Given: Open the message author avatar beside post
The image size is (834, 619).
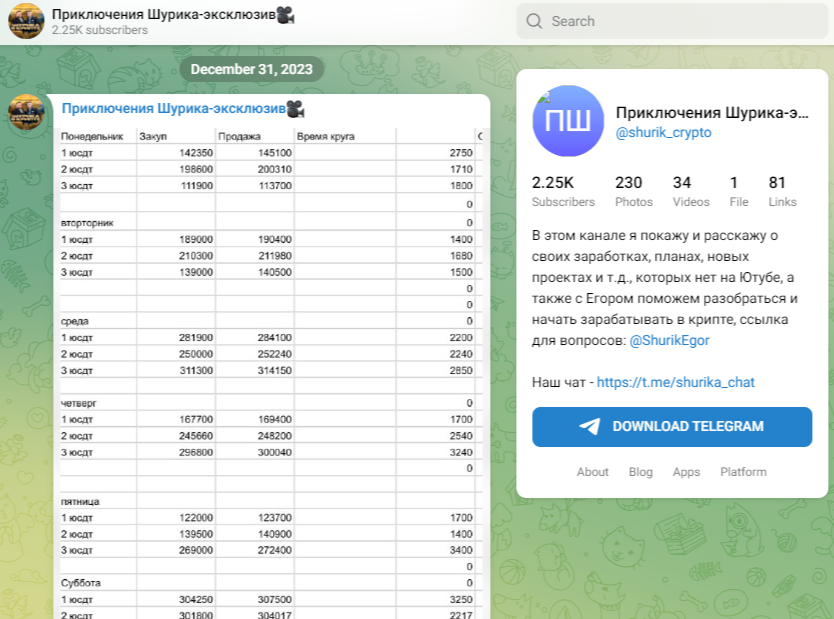Looking at the screenshot, I should (x=26, y=112).
